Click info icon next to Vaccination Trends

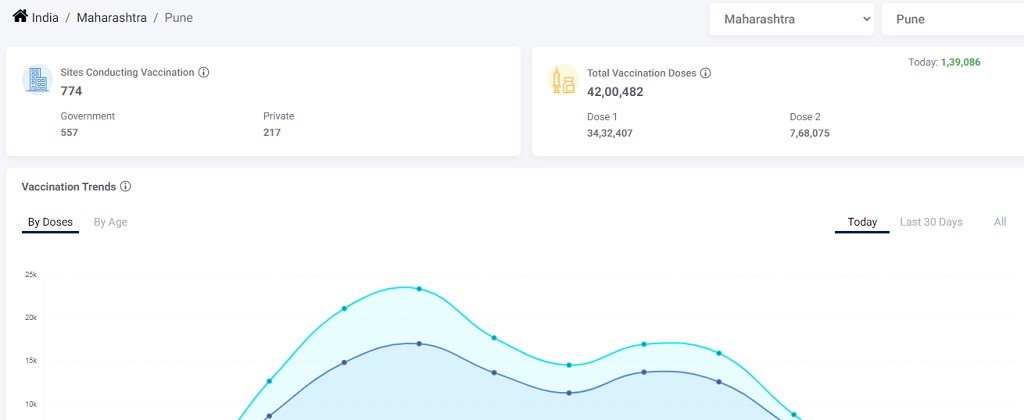click(x=125, y=187)
